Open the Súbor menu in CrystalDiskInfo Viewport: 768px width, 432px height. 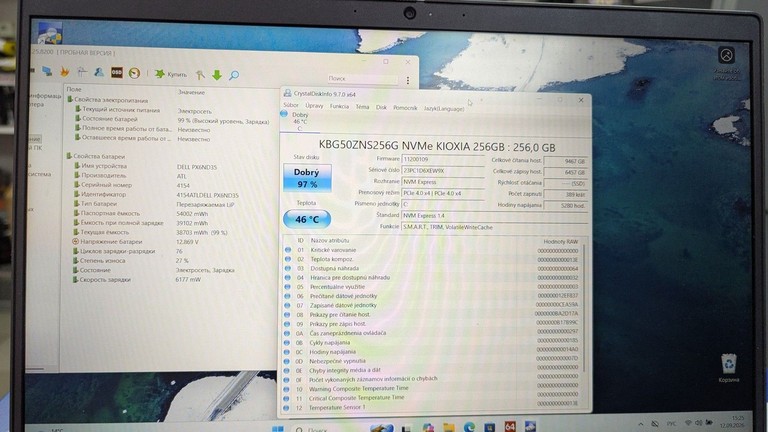point(290,105)
